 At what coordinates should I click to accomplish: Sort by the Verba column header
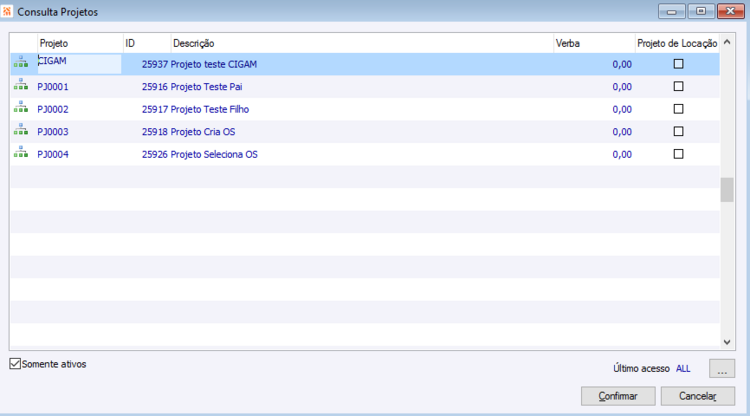594,43
